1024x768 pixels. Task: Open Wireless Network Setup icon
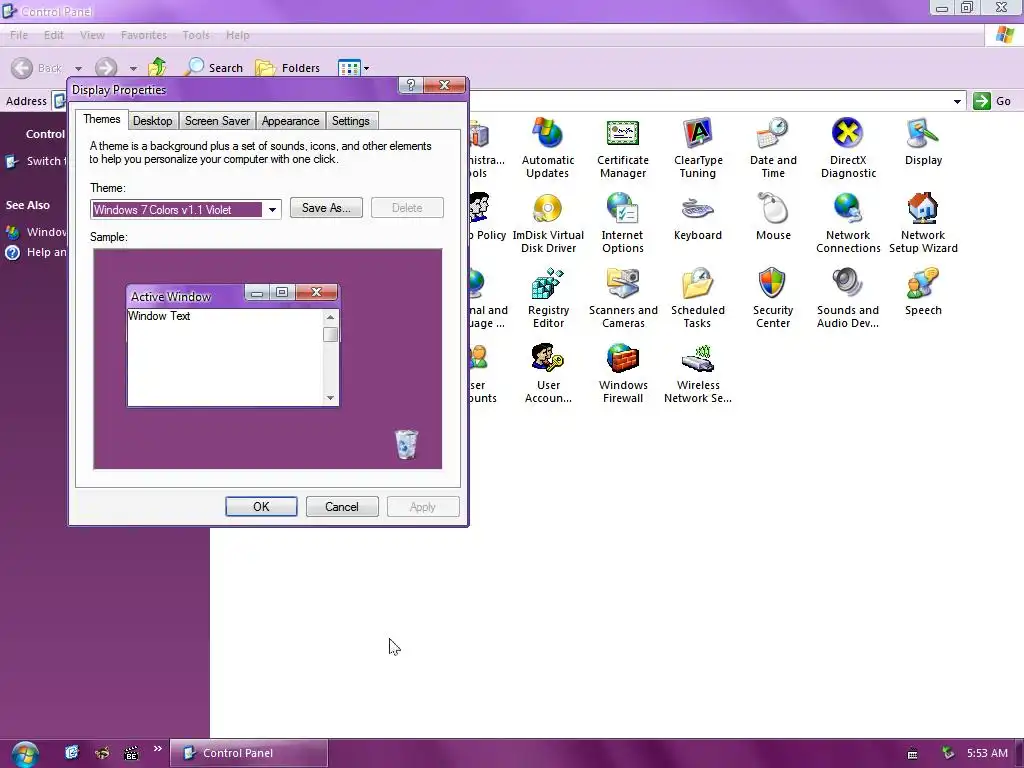tap(697, 374)
